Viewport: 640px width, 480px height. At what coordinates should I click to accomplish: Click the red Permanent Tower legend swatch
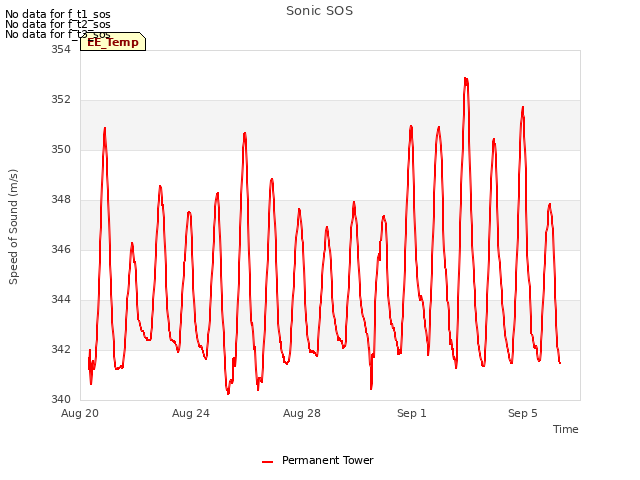coord(267,462)
